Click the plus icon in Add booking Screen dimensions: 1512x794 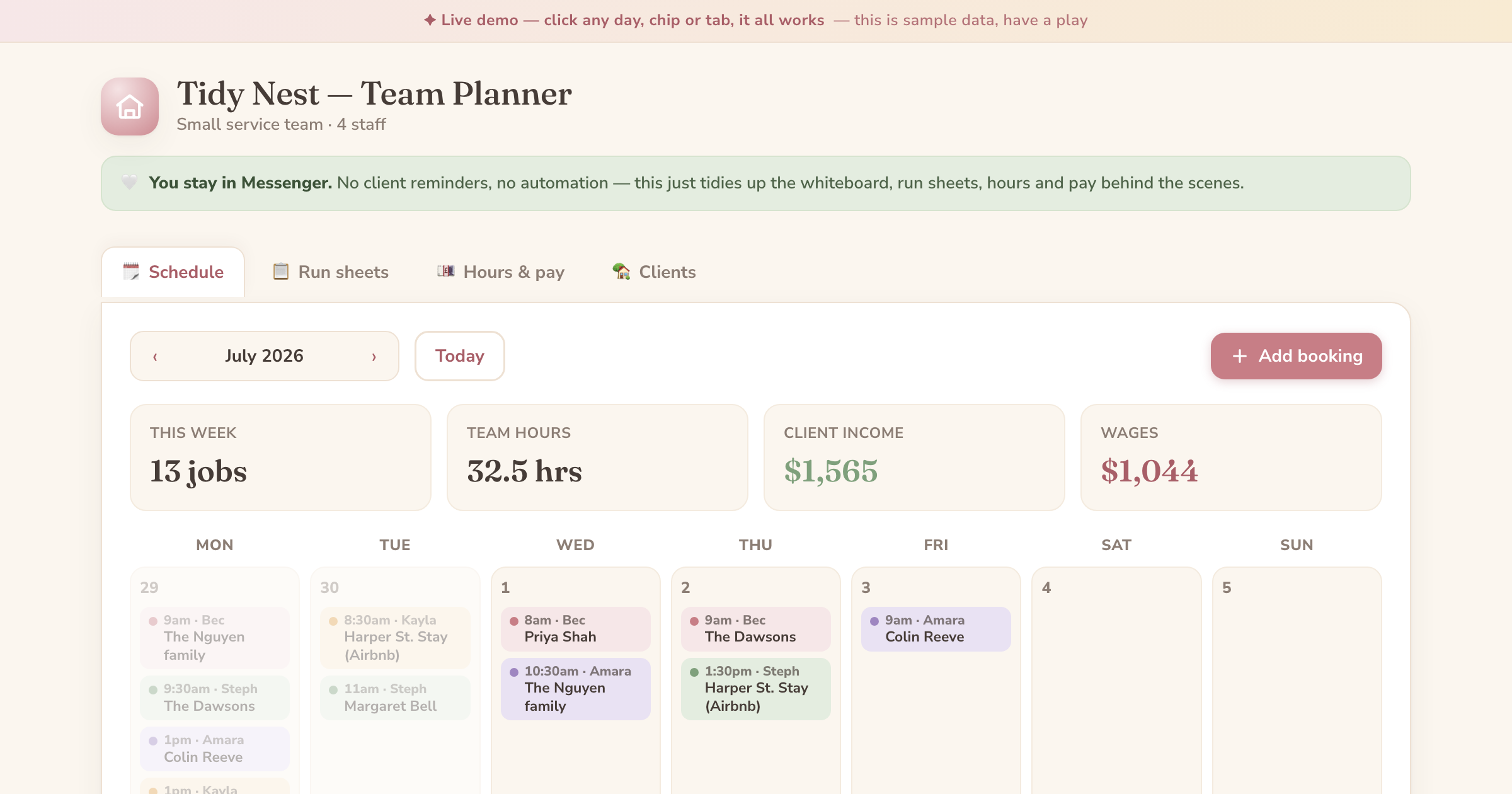point(1239,356)
